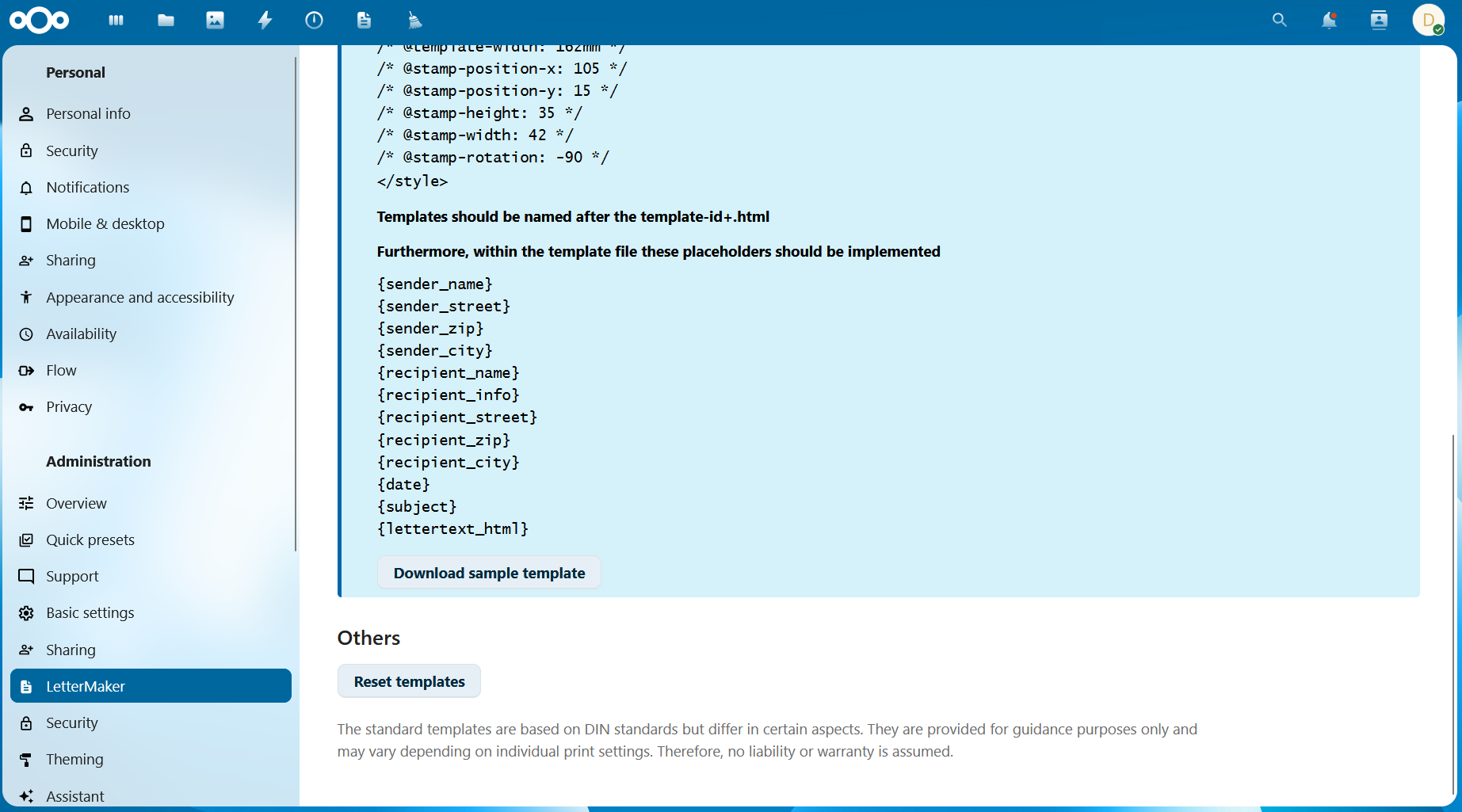Open Appearance and accessibility settings
The width and height of the screenshot is (1462, 812).
(x=140, y=297)
